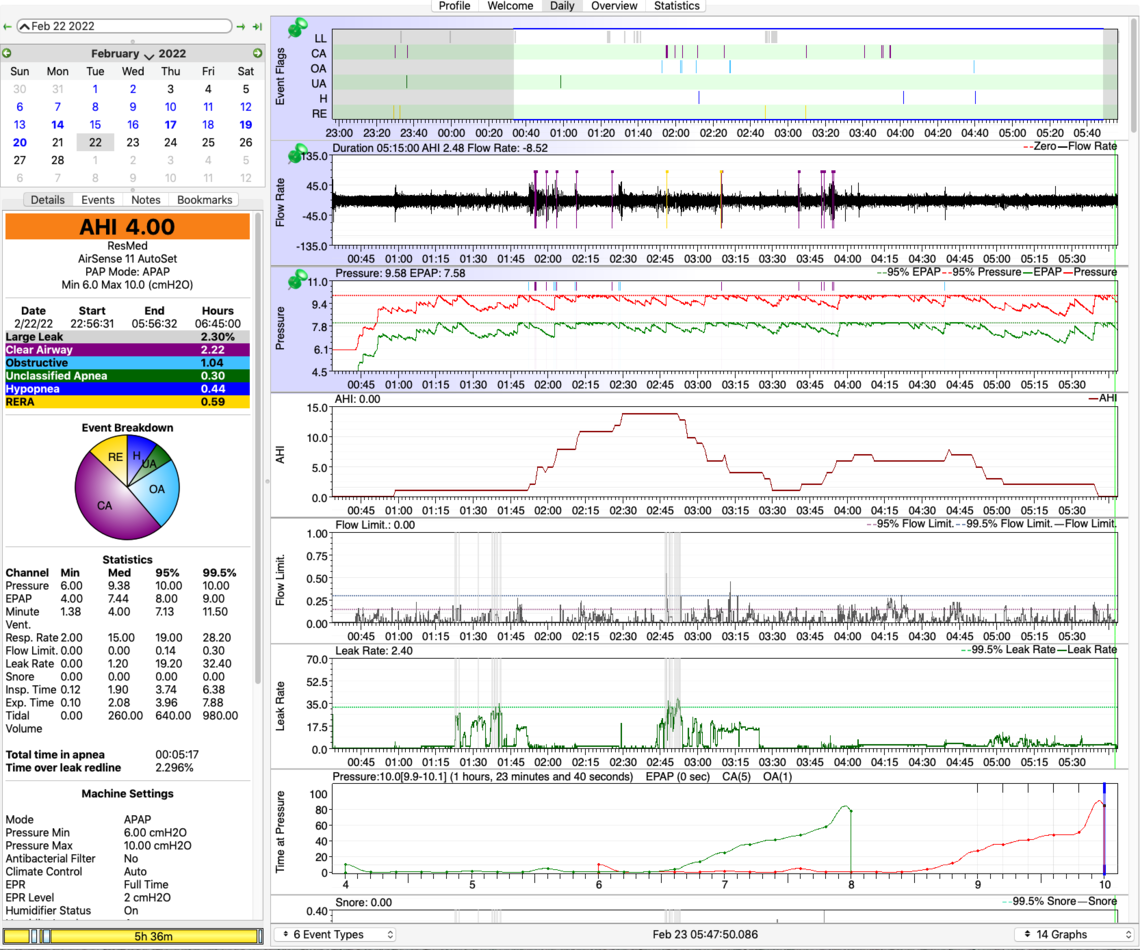
Task: Click the LL row label in Event Flags
Action: coord(320,38)
